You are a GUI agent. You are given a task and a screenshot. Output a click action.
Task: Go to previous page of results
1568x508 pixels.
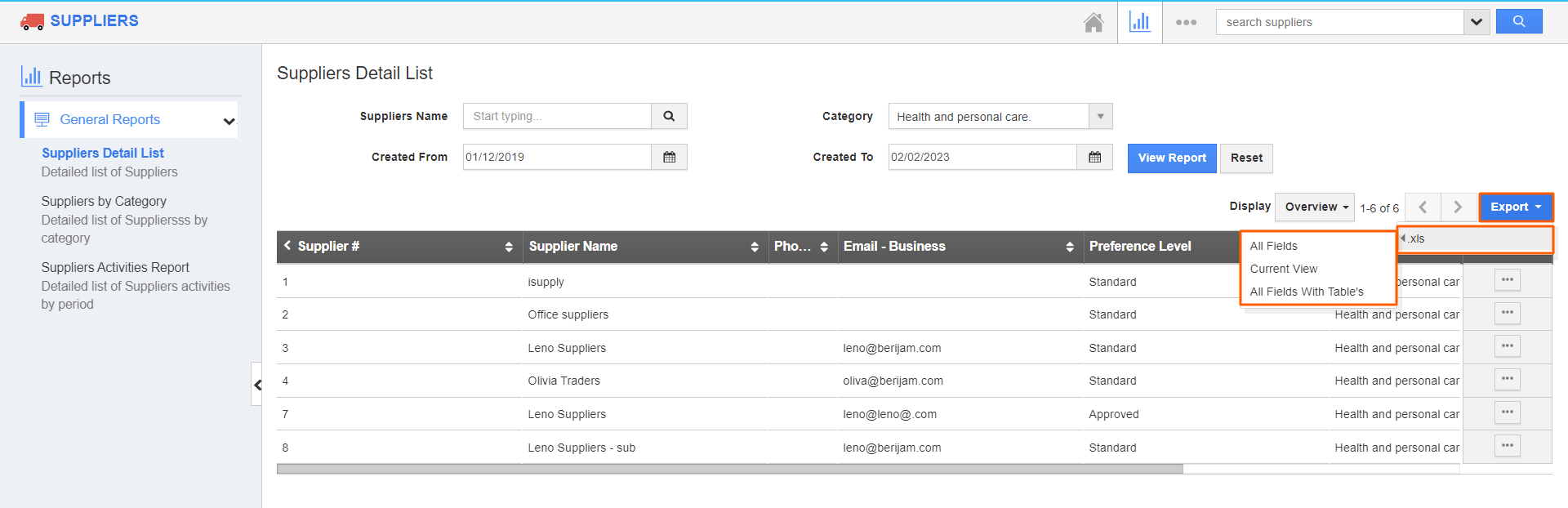click(x=1423, y=207)
